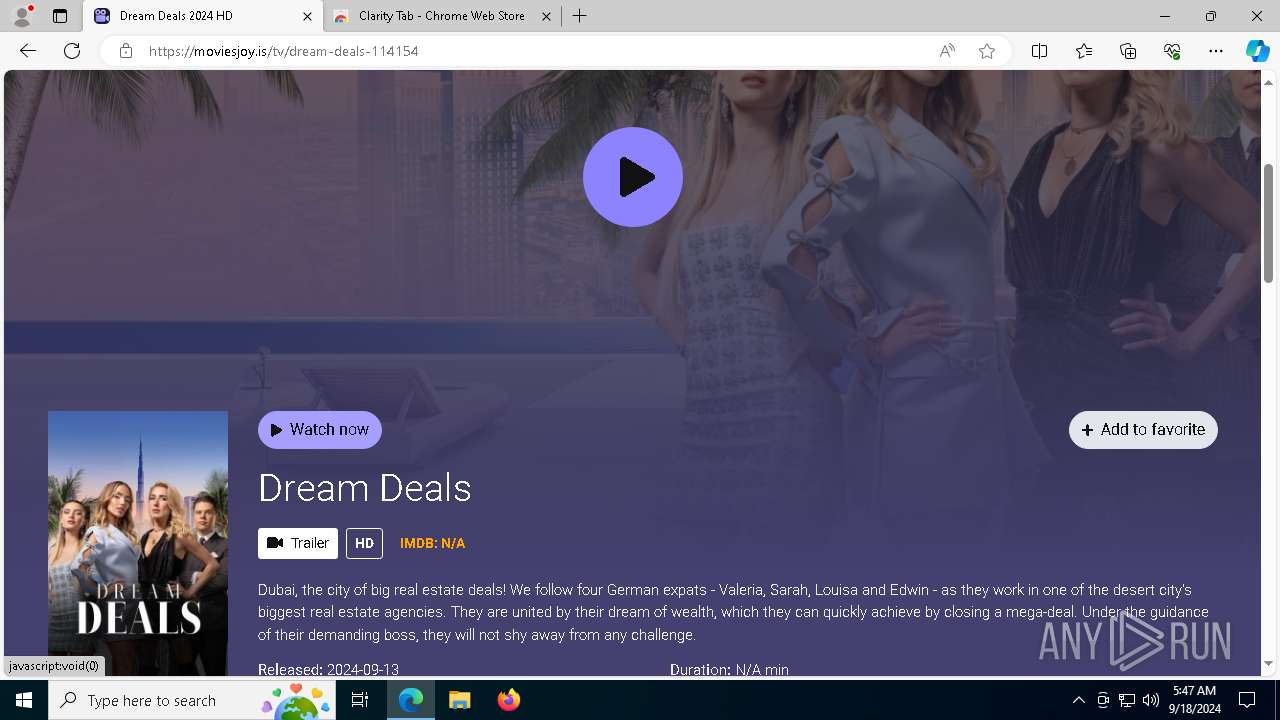1280x720 pixels.
Task: Open Browser essentials
Action: click(x=1172, y=51)
